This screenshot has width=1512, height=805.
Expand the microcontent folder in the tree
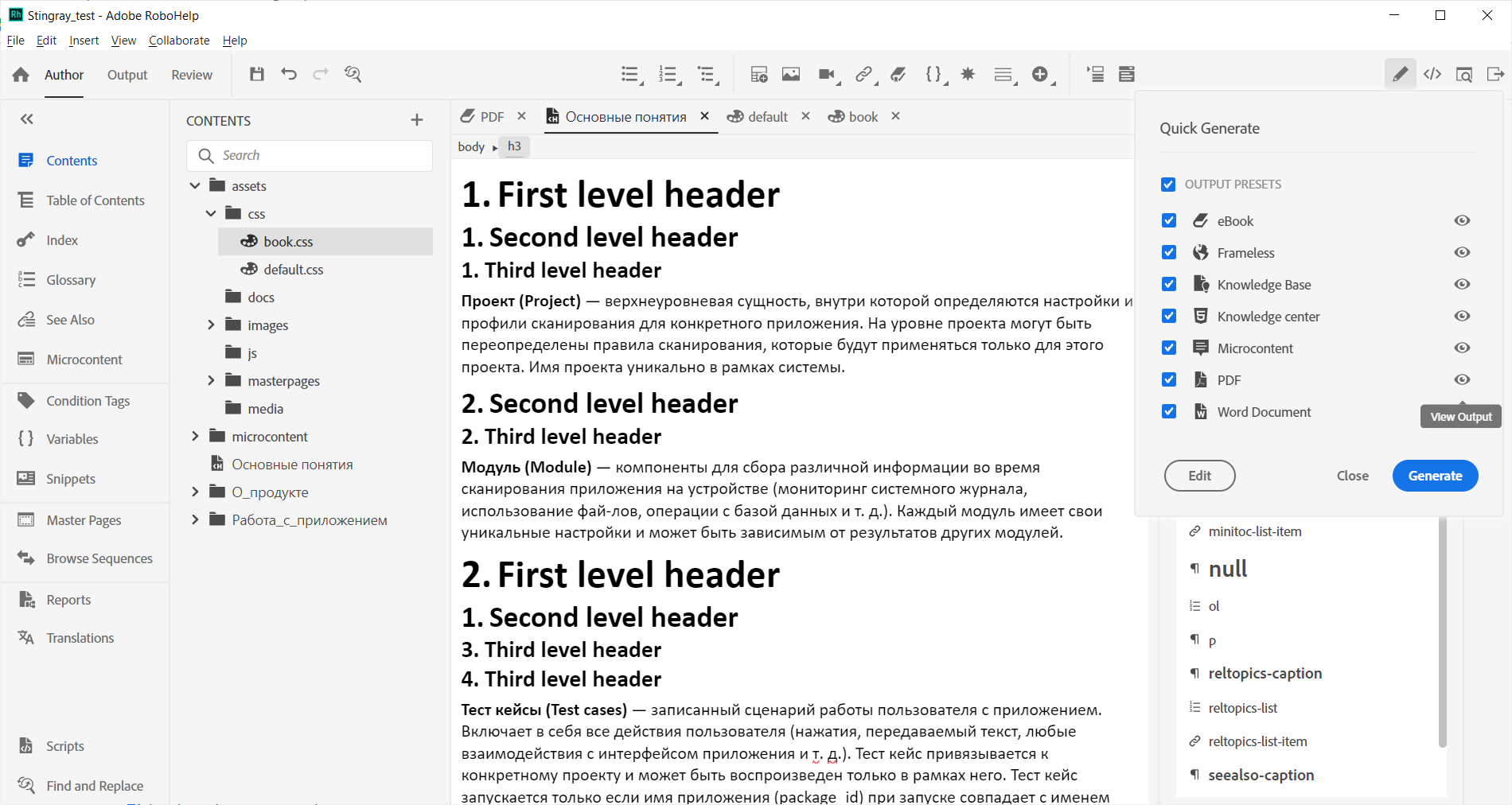(x=194, y=436)
